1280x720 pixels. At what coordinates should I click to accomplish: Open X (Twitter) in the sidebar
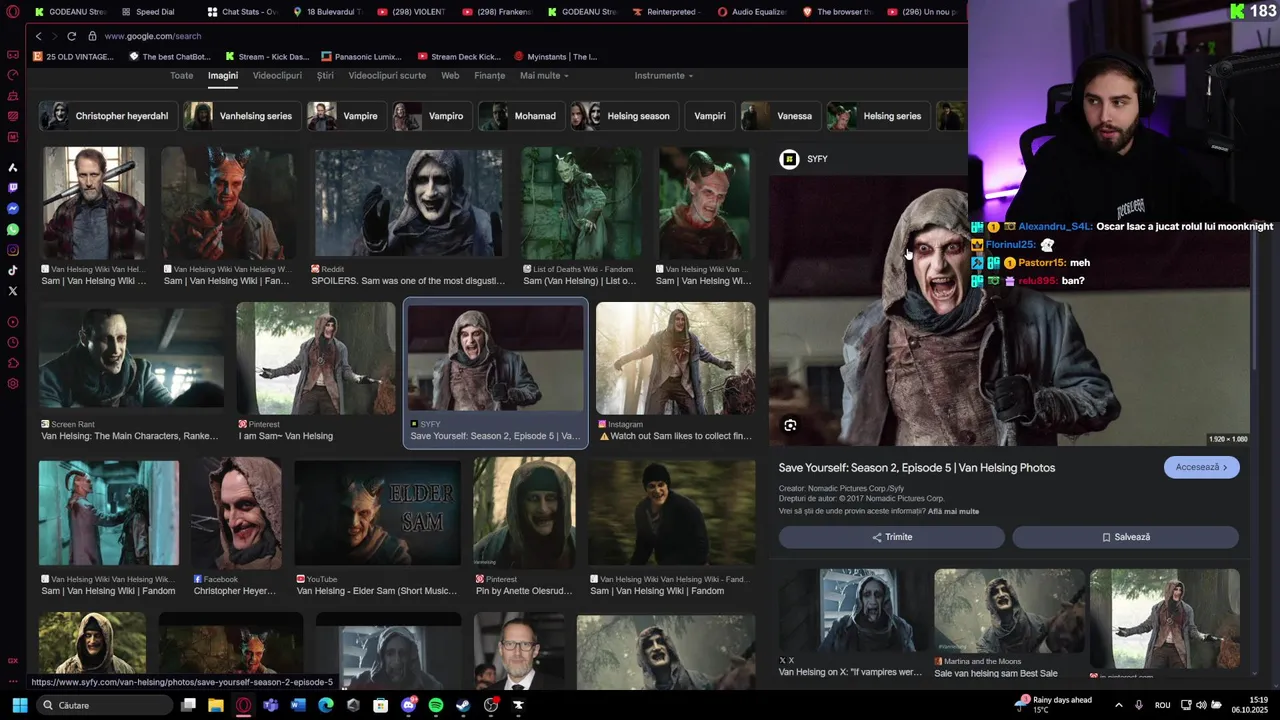(13, 291)
